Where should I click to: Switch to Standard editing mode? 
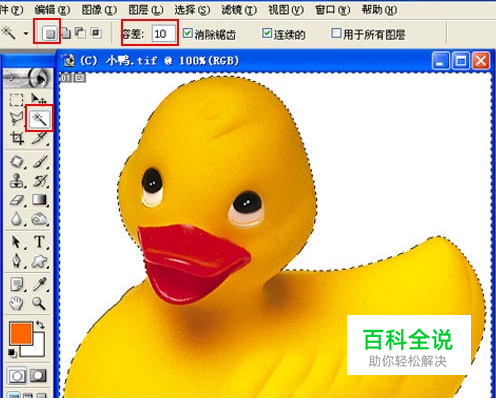(x=17, y=376)
